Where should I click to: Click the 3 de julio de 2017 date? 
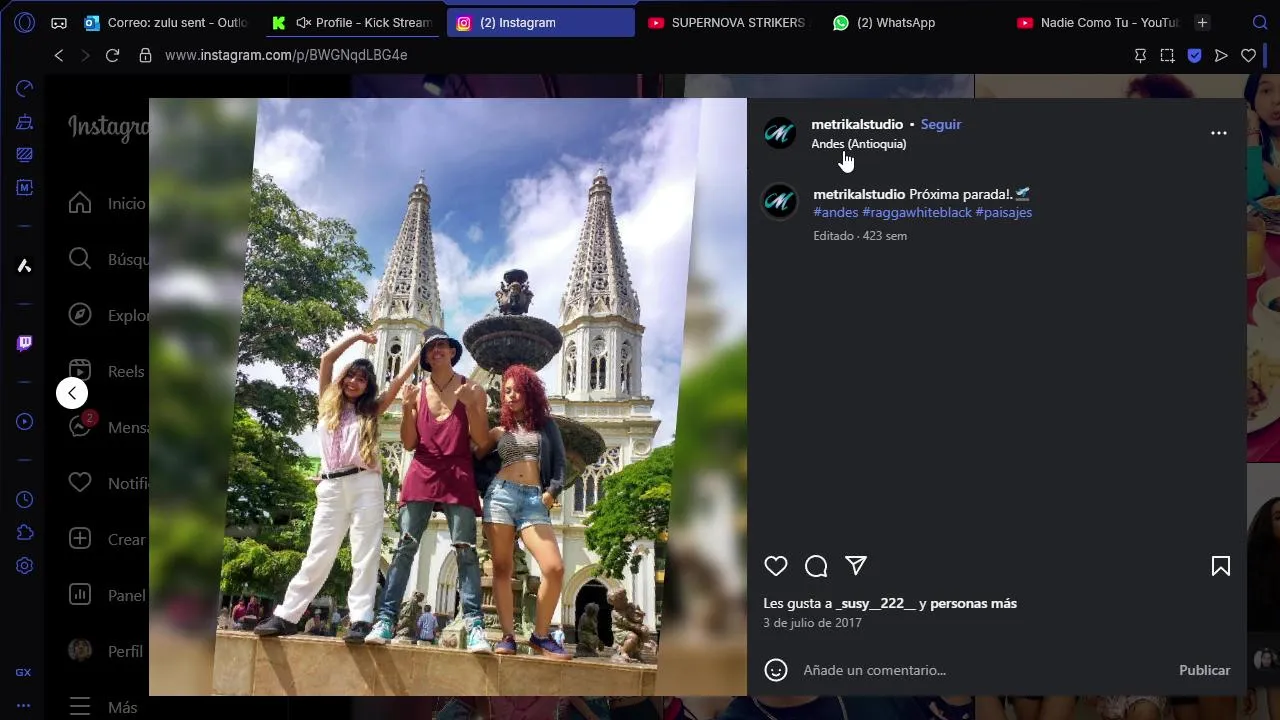[812, 623]
